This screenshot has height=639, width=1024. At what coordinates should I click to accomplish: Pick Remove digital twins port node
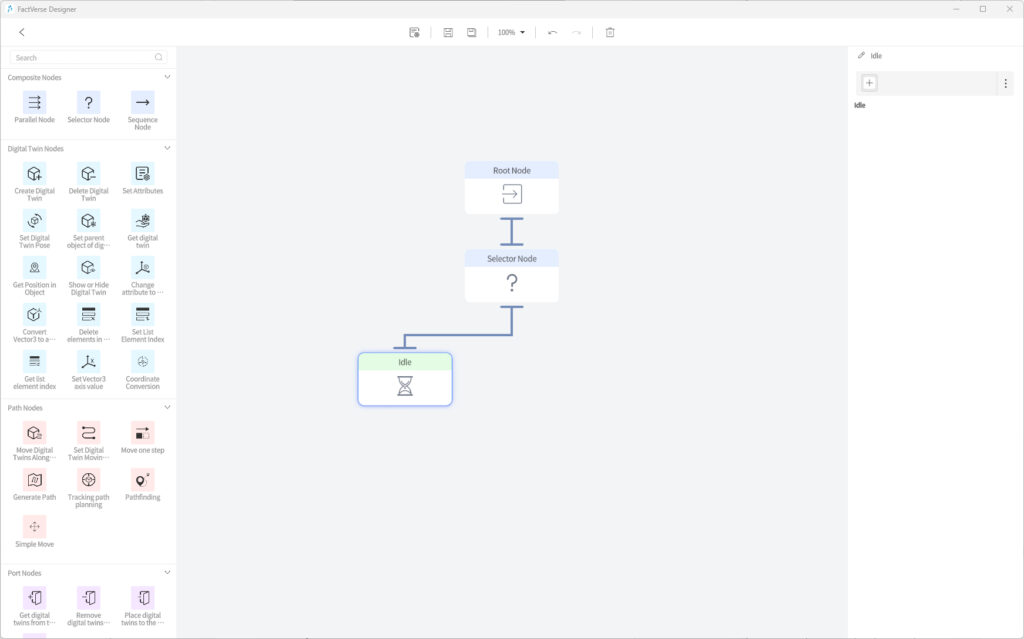89,598
